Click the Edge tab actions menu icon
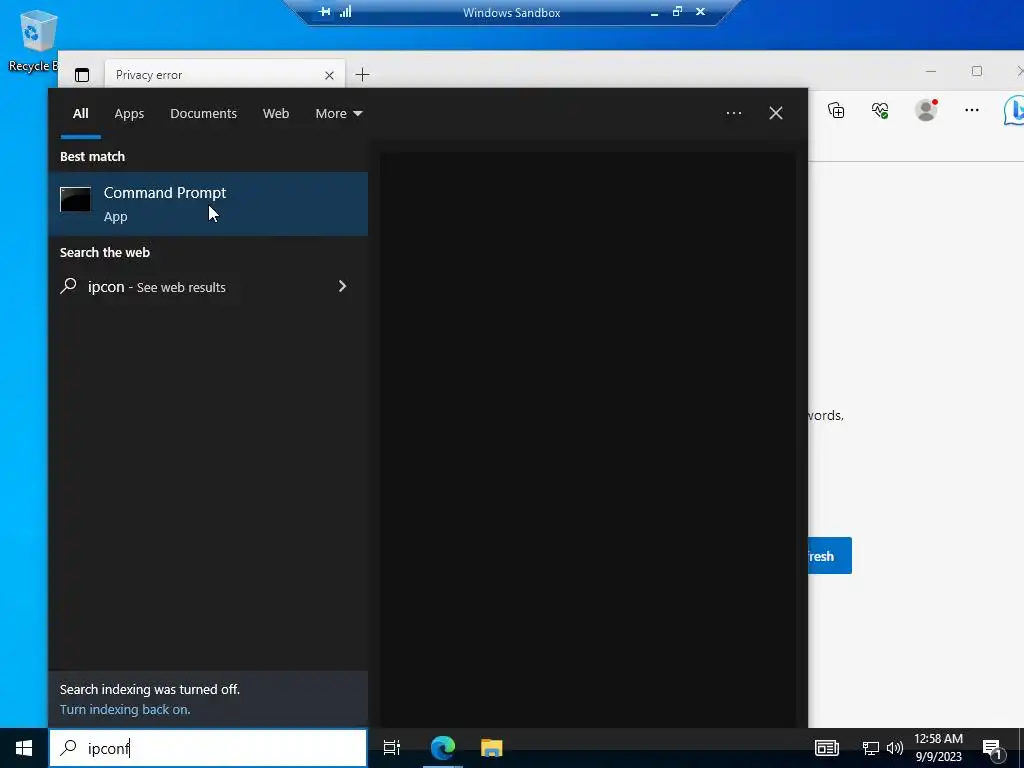Viewport: 1024px width, 768px height. tap(82, 75)
